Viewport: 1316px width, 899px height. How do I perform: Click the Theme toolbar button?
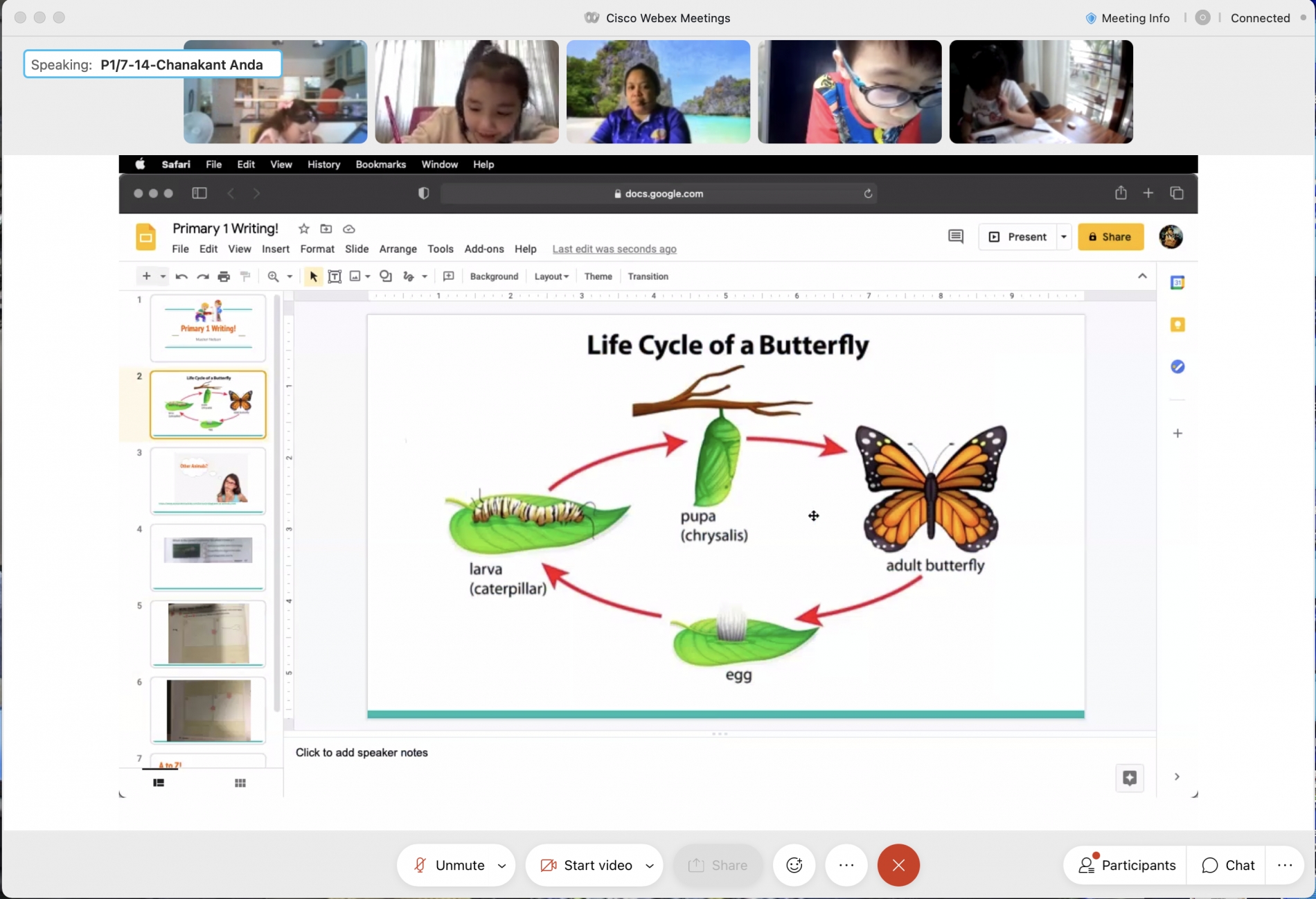pyautogui.click(x=598, y=276)
